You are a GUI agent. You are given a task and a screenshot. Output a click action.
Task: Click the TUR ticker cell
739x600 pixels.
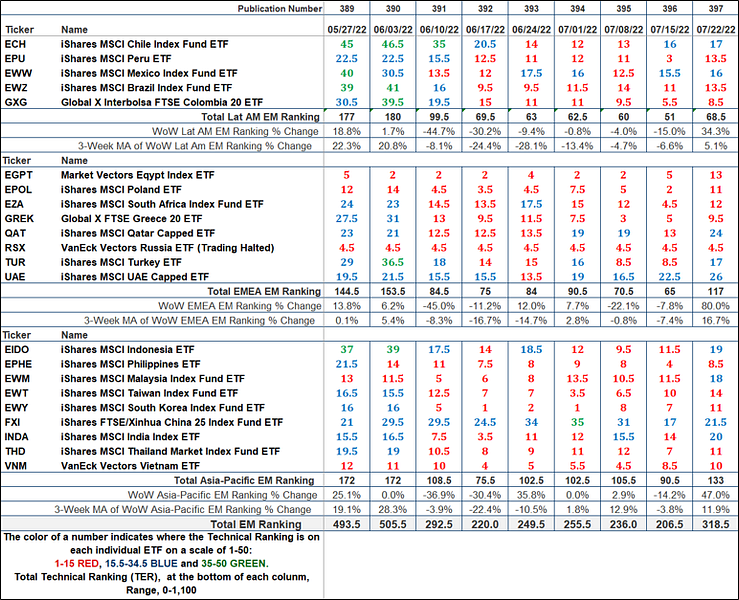tap(15, 263)
